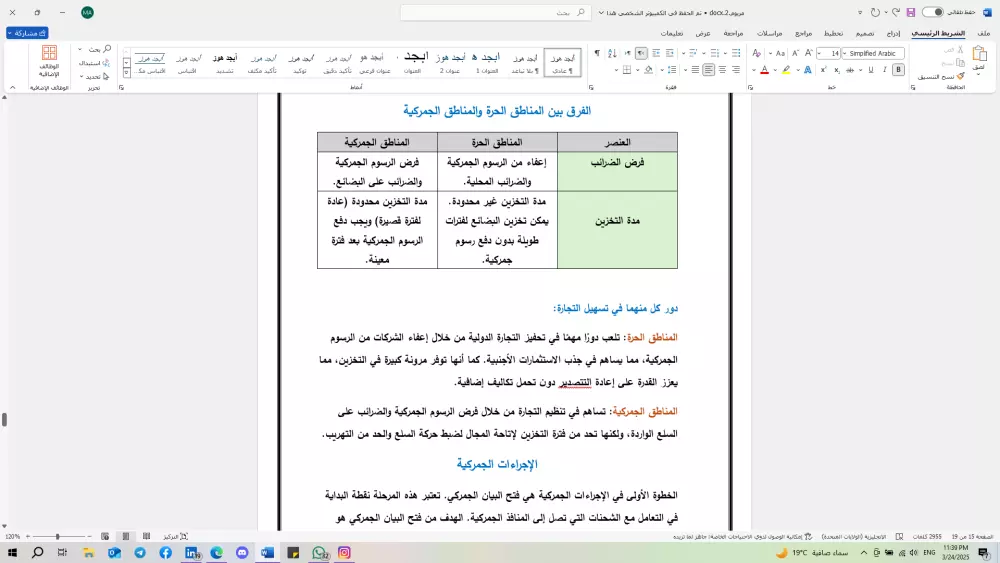Open Add-ins (الوظائف الإضافية) icon
The image size is (1000, 563).
(49, 61)
